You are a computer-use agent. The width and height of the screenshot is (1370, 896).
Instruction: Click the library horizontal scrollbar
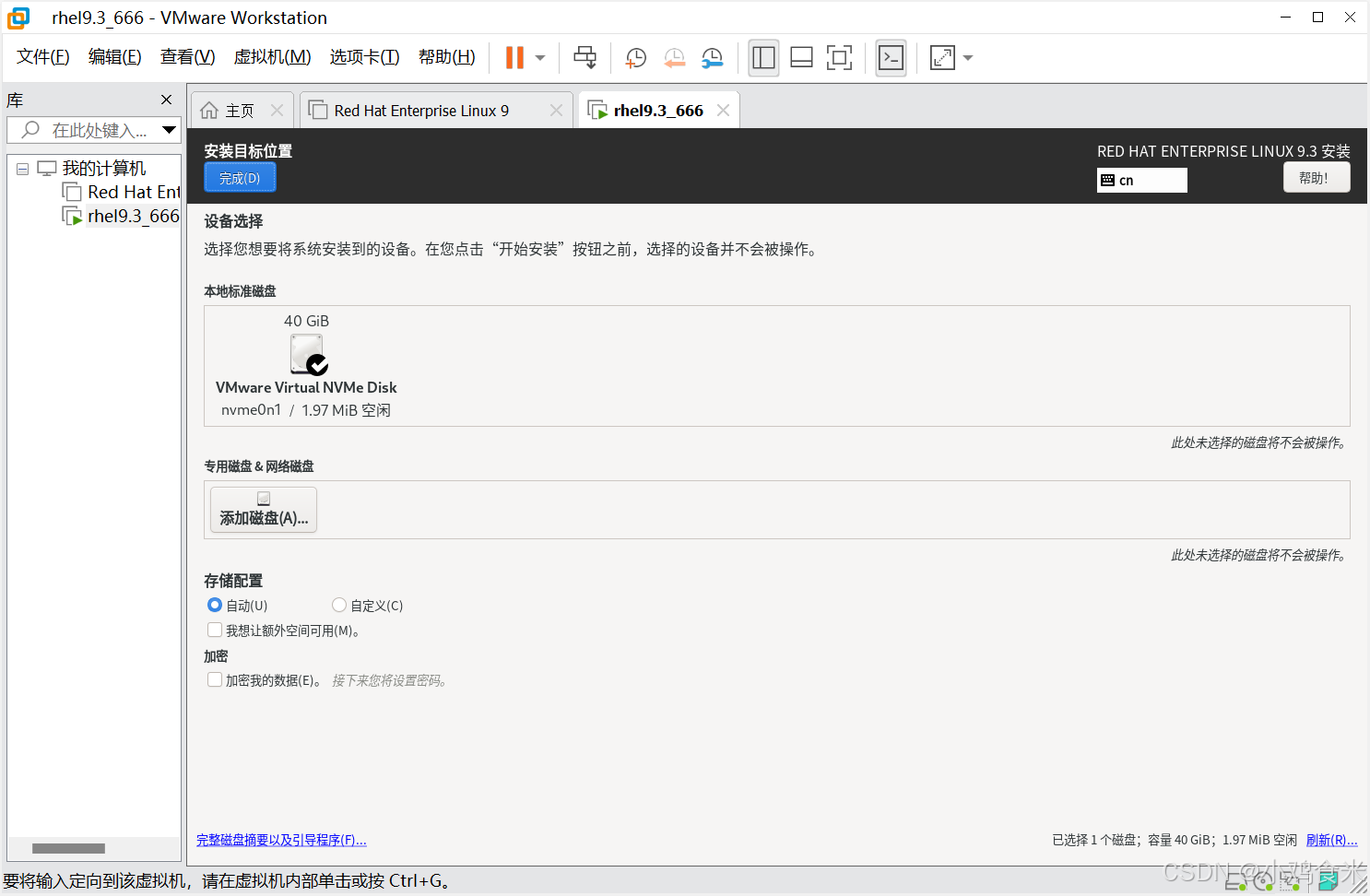[68, 848]
